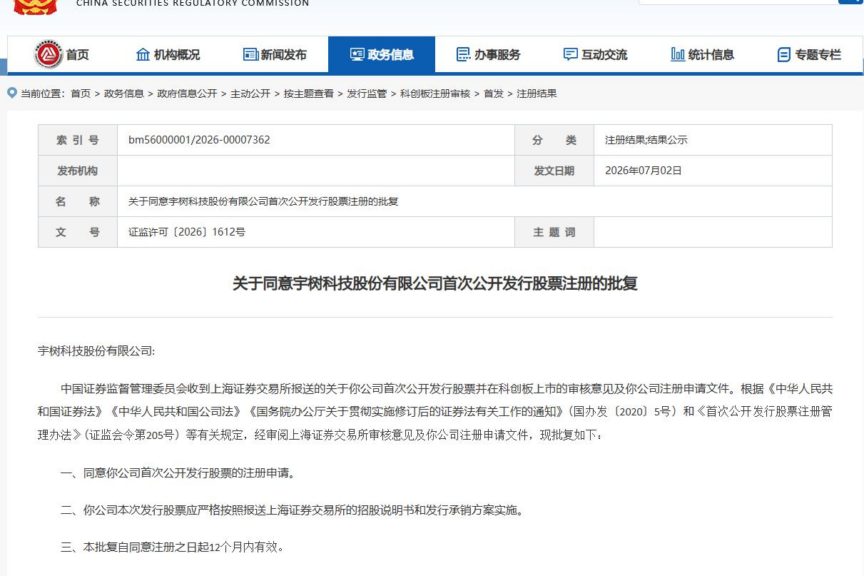The width and height of the screenshot is (864, 576).
Task: Click the 科创板注册审核 breadcrumb link
Action: click(x=435, y=94)
